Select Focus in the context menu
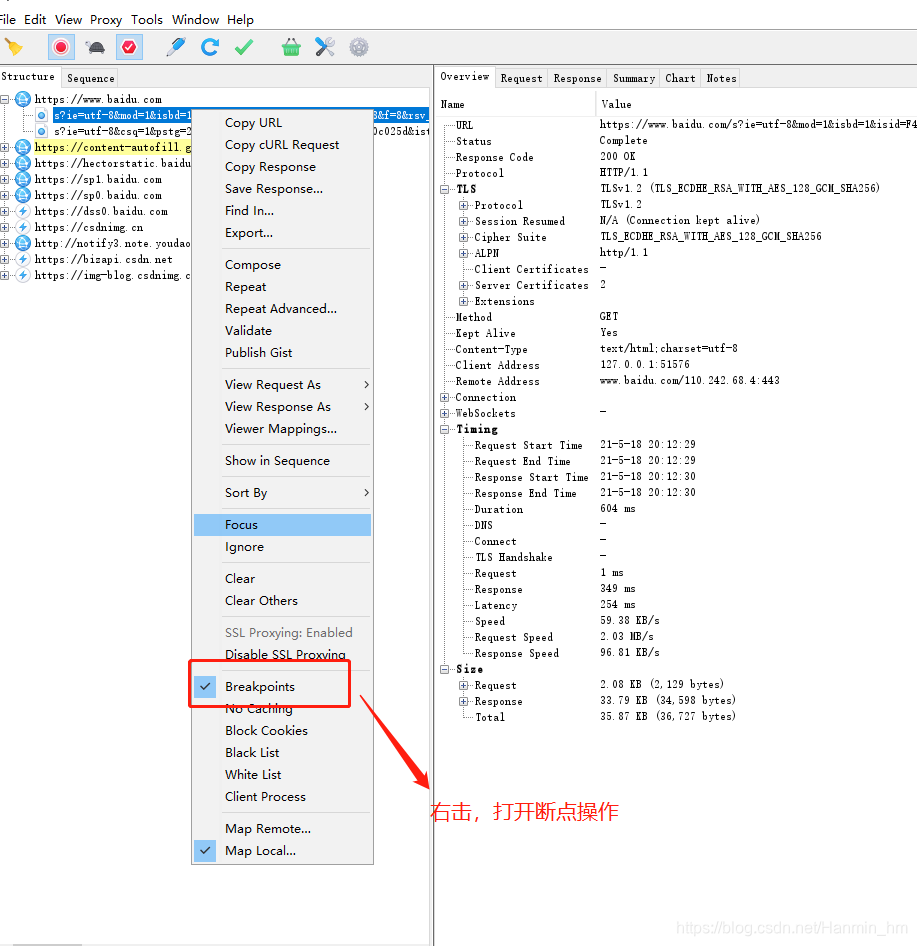This screenshot has width=917, height=946. tap(282, 525)
